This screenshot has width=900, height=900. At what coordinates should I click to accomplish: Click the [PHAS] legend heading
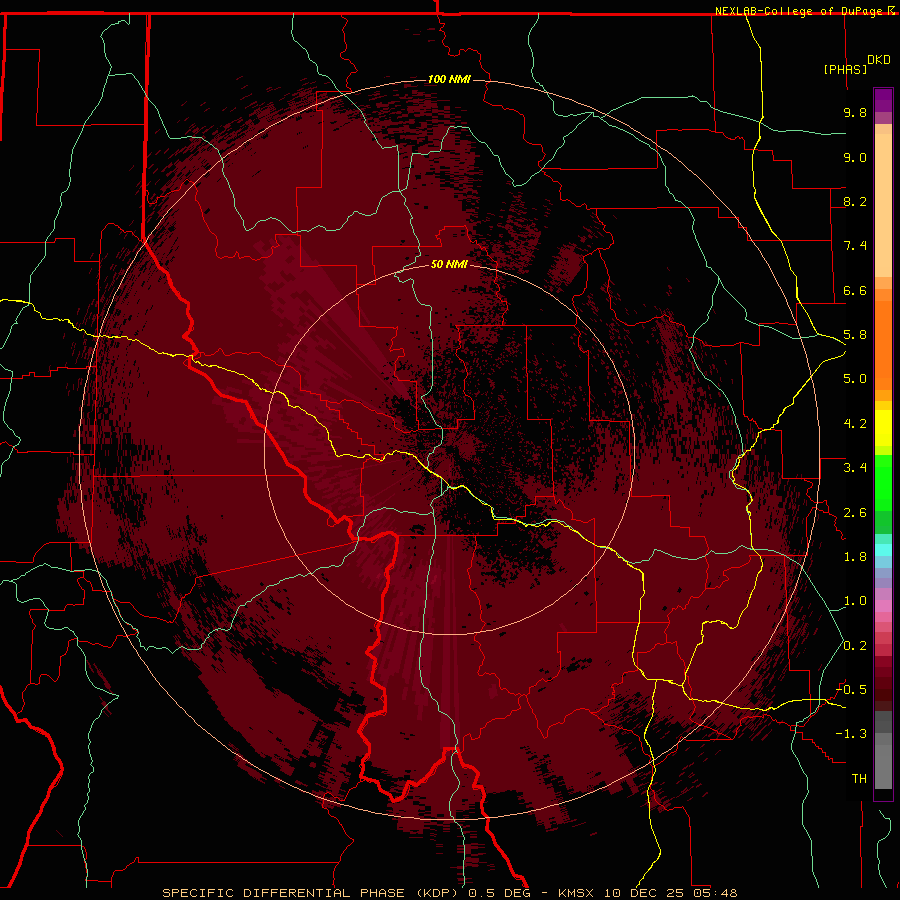[845, 69]
